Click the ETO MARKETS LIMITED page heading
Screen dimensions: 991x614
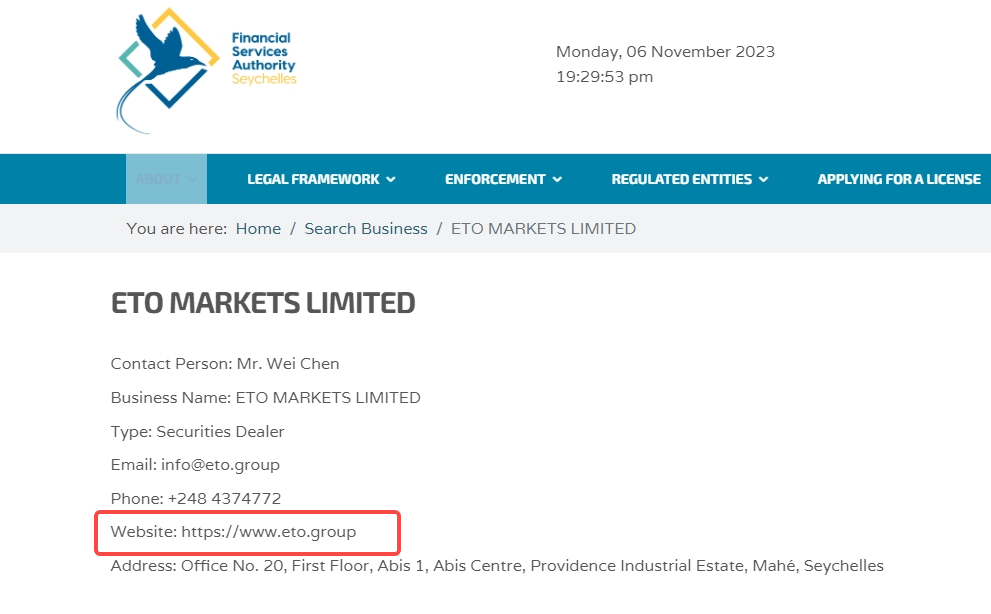(263, 303)
